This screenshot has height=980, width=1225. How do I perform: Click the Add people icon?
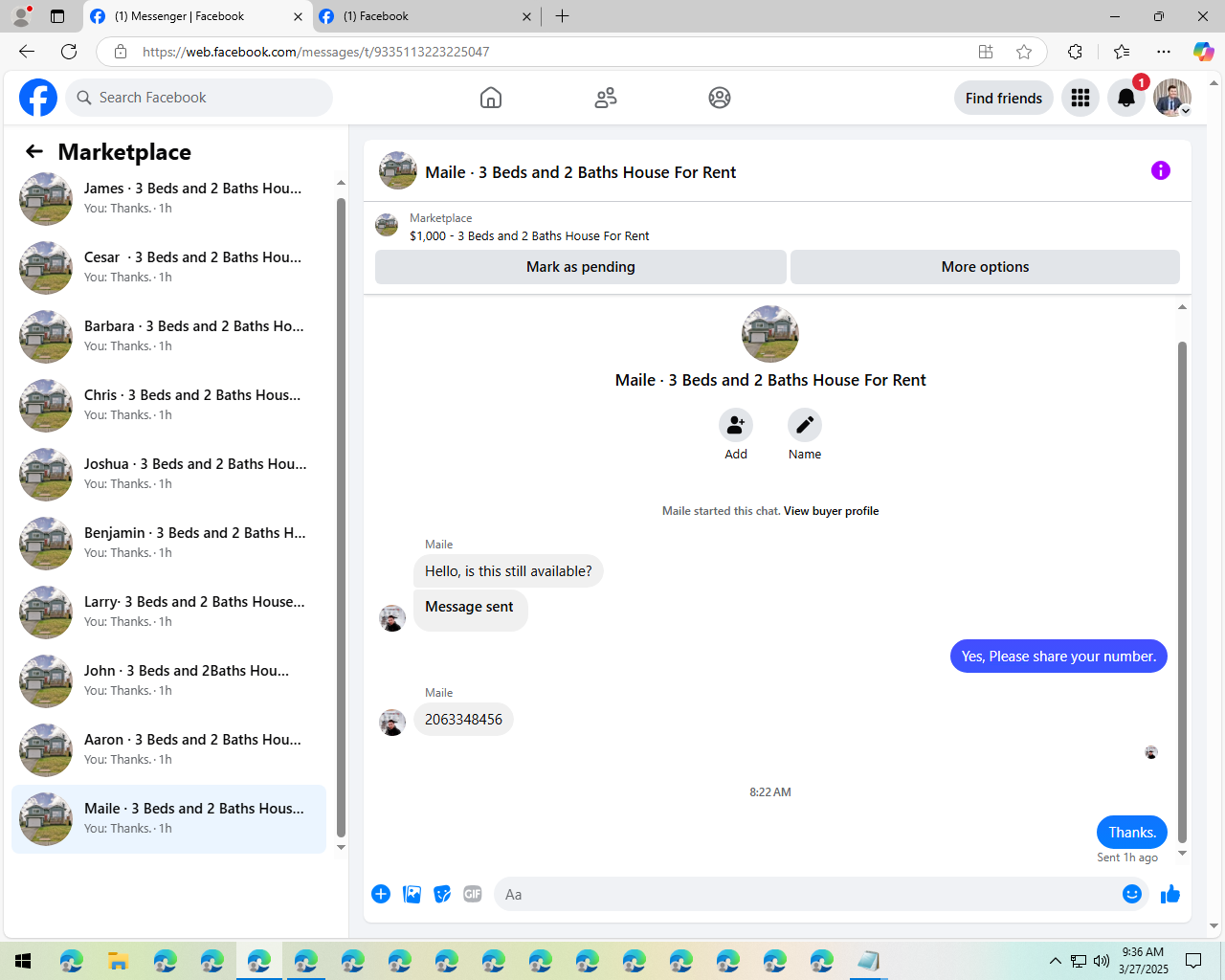click(x=736, y=425)
